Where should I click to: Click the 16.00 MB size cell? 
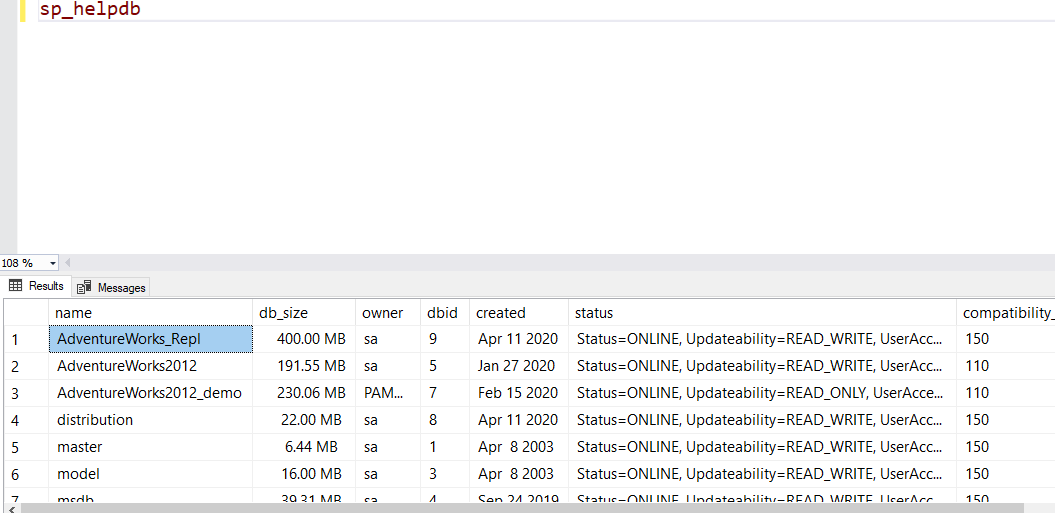(x=304, y=474)
